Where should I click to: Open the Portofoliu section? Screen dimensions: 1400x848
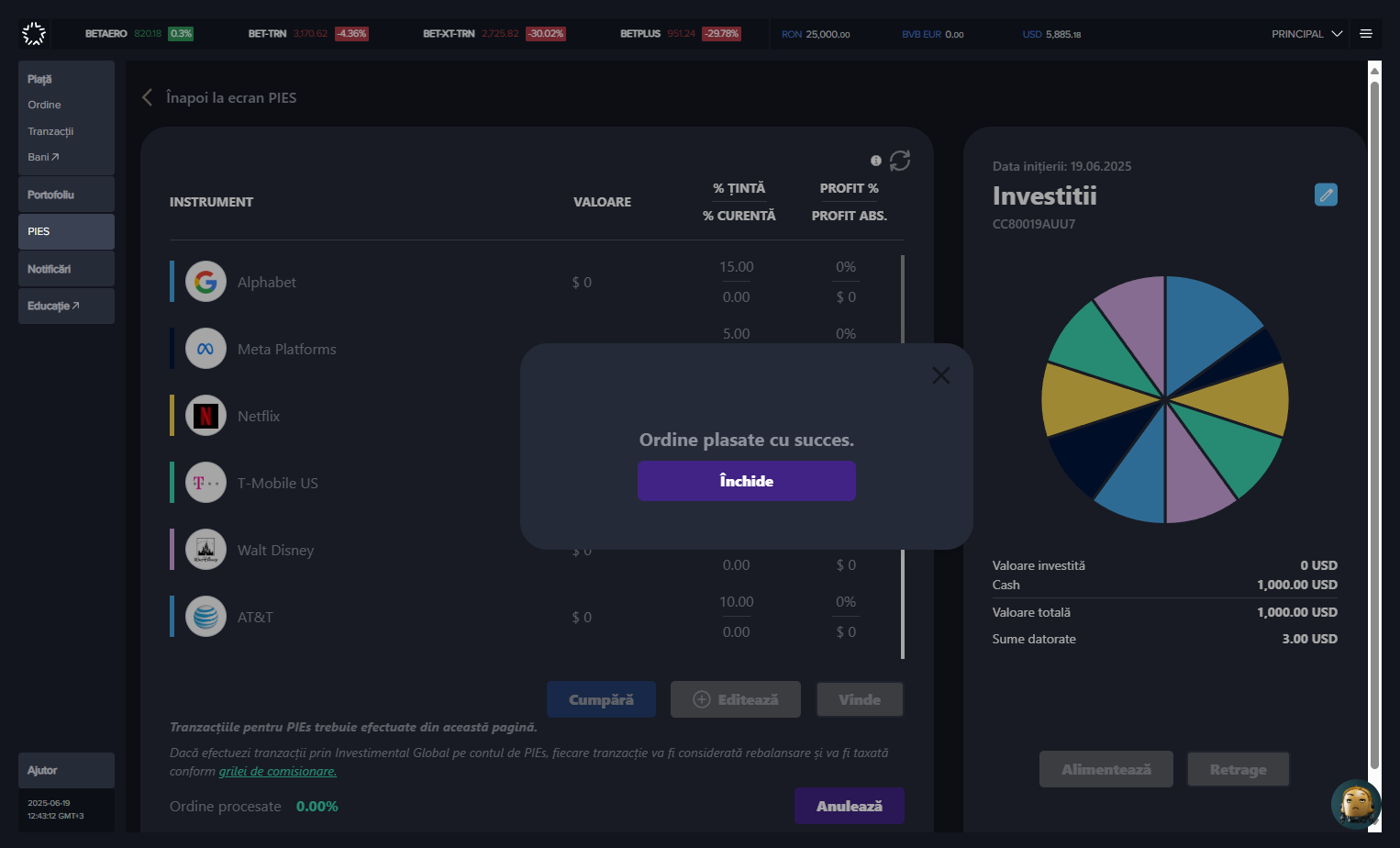pos(66,195)
